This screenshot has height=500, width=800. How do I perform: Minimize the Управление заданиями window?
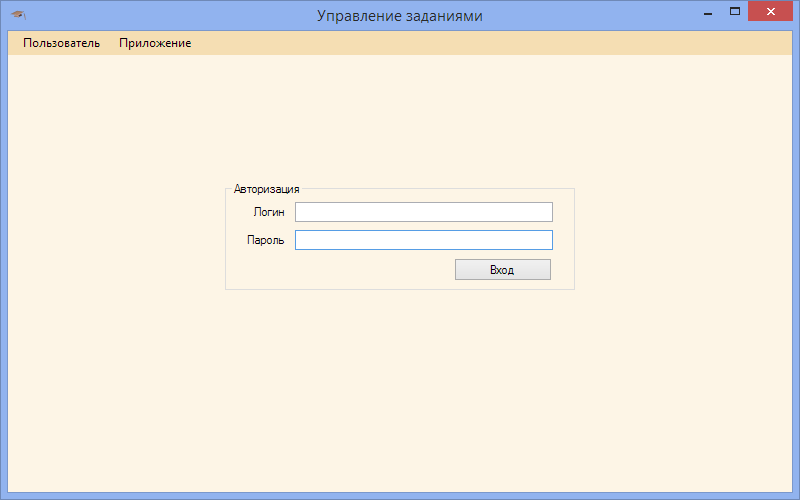point(708,12)
